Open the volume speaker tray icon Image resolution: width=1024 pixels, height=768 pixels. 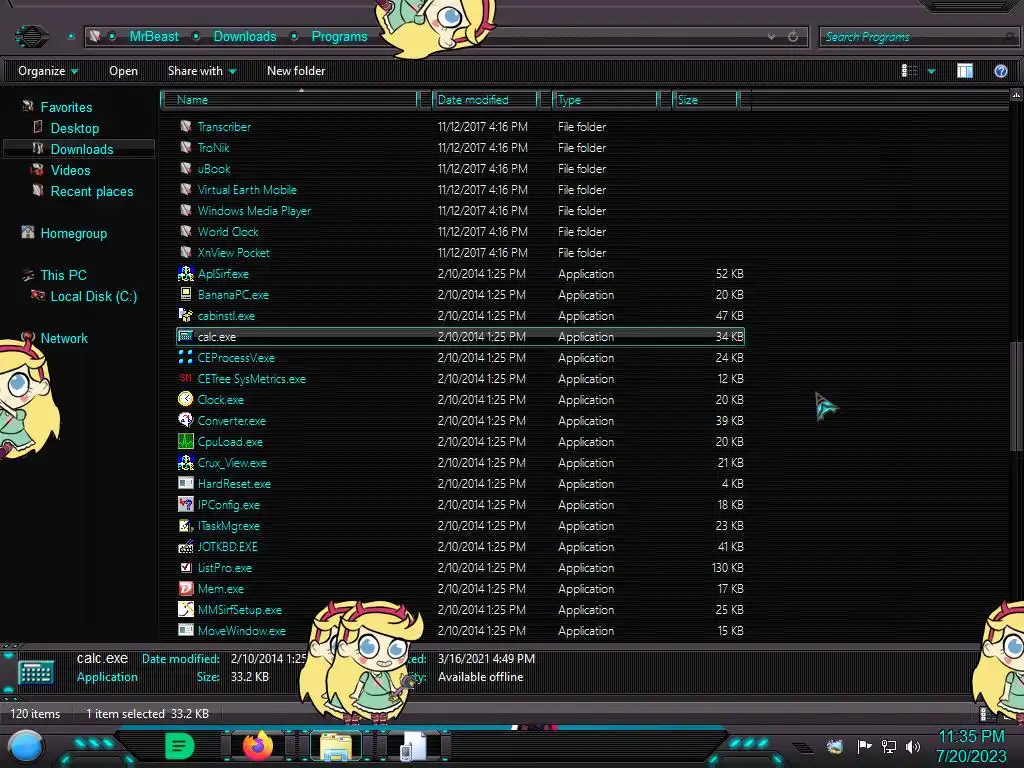click(x=913, y=746)
